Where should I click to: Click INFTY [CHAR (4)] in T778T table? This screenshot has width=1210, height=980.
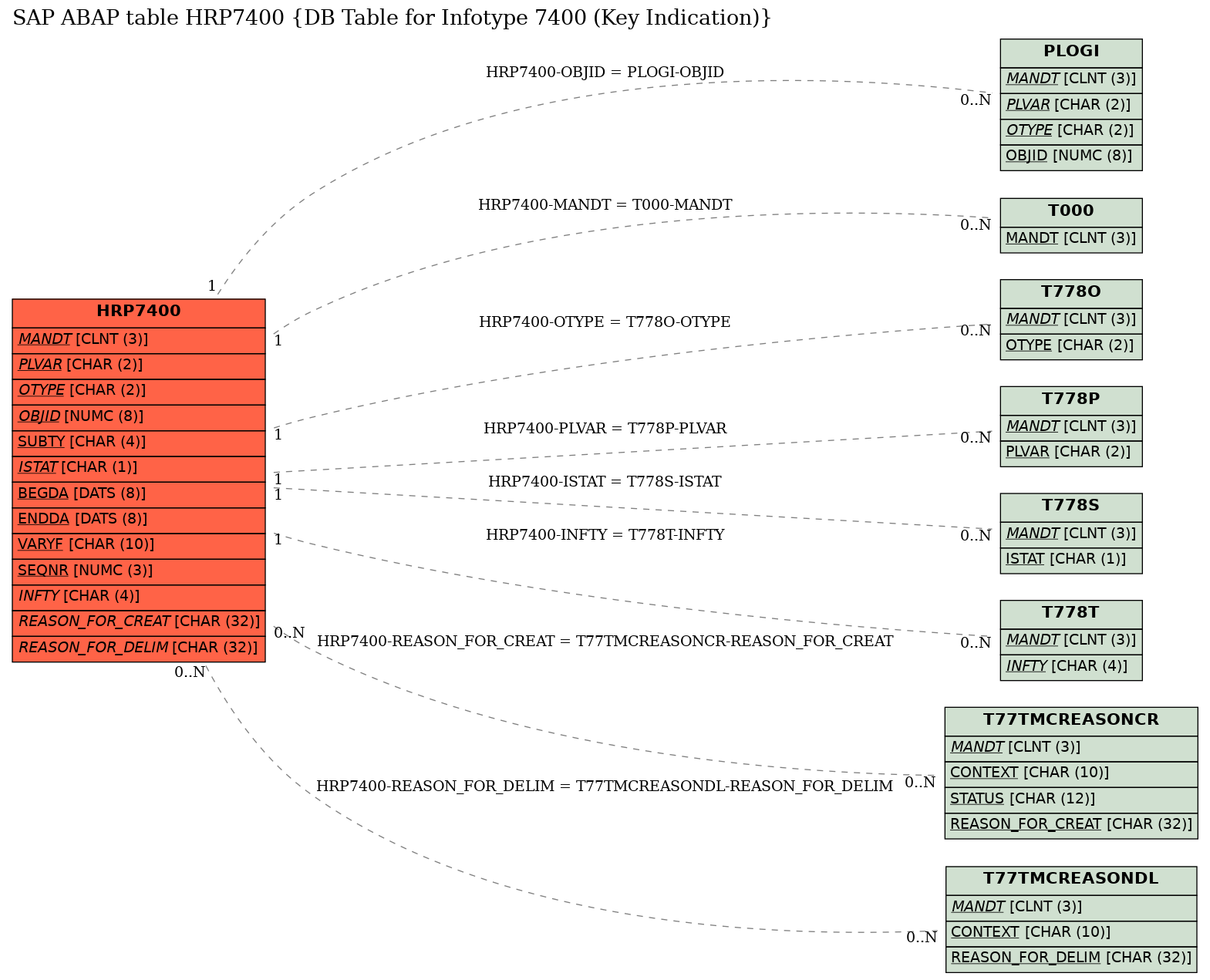1071,667
